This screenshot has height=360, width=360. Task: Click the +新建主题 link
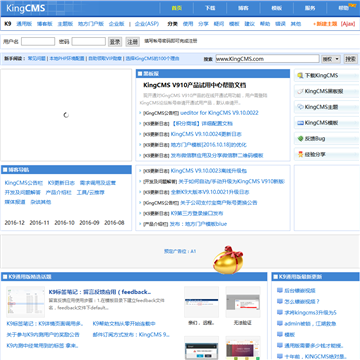pos(325,24)
